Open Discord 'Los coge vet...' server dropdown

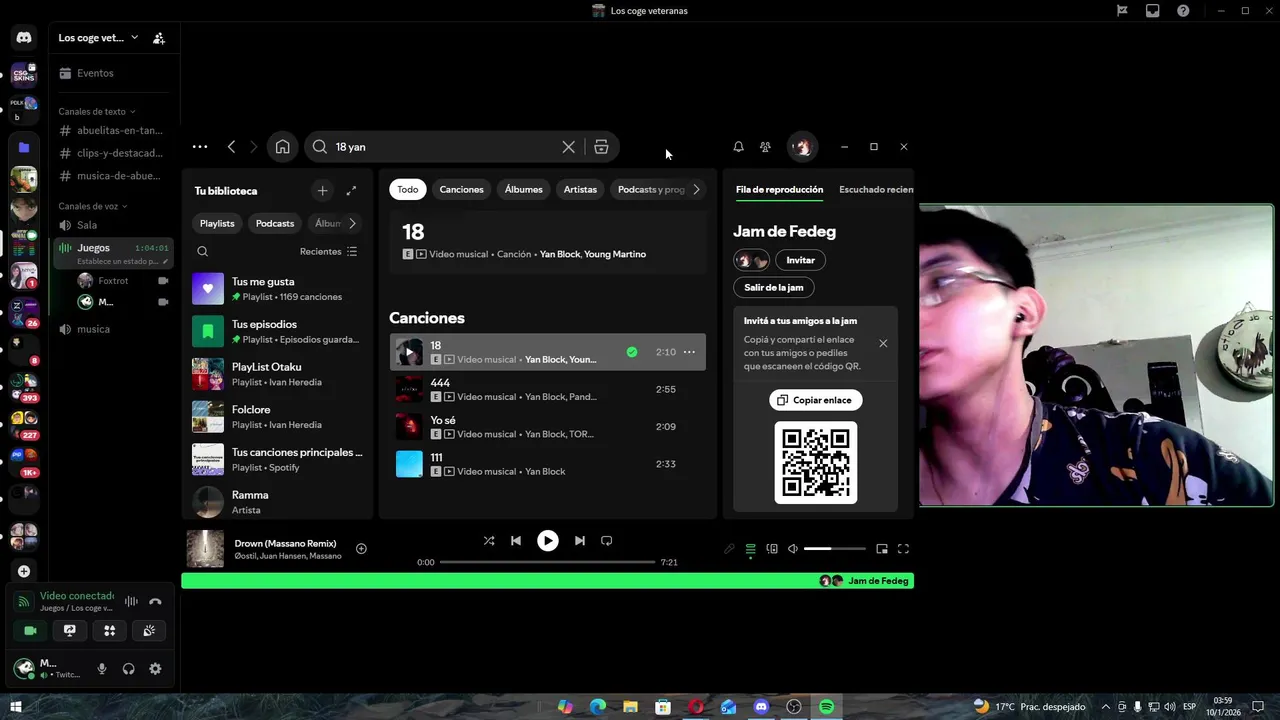[x=98, y=38]
